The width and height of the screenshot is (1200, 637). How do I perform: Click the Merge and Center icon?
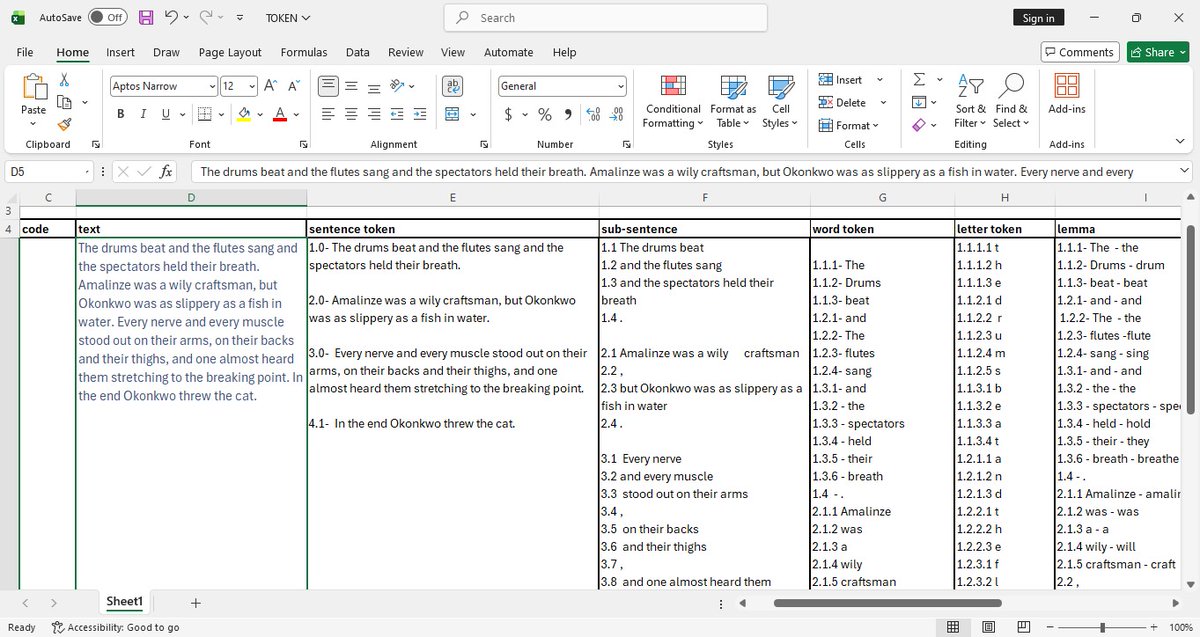pyautogui.click(x=452, y=114)
